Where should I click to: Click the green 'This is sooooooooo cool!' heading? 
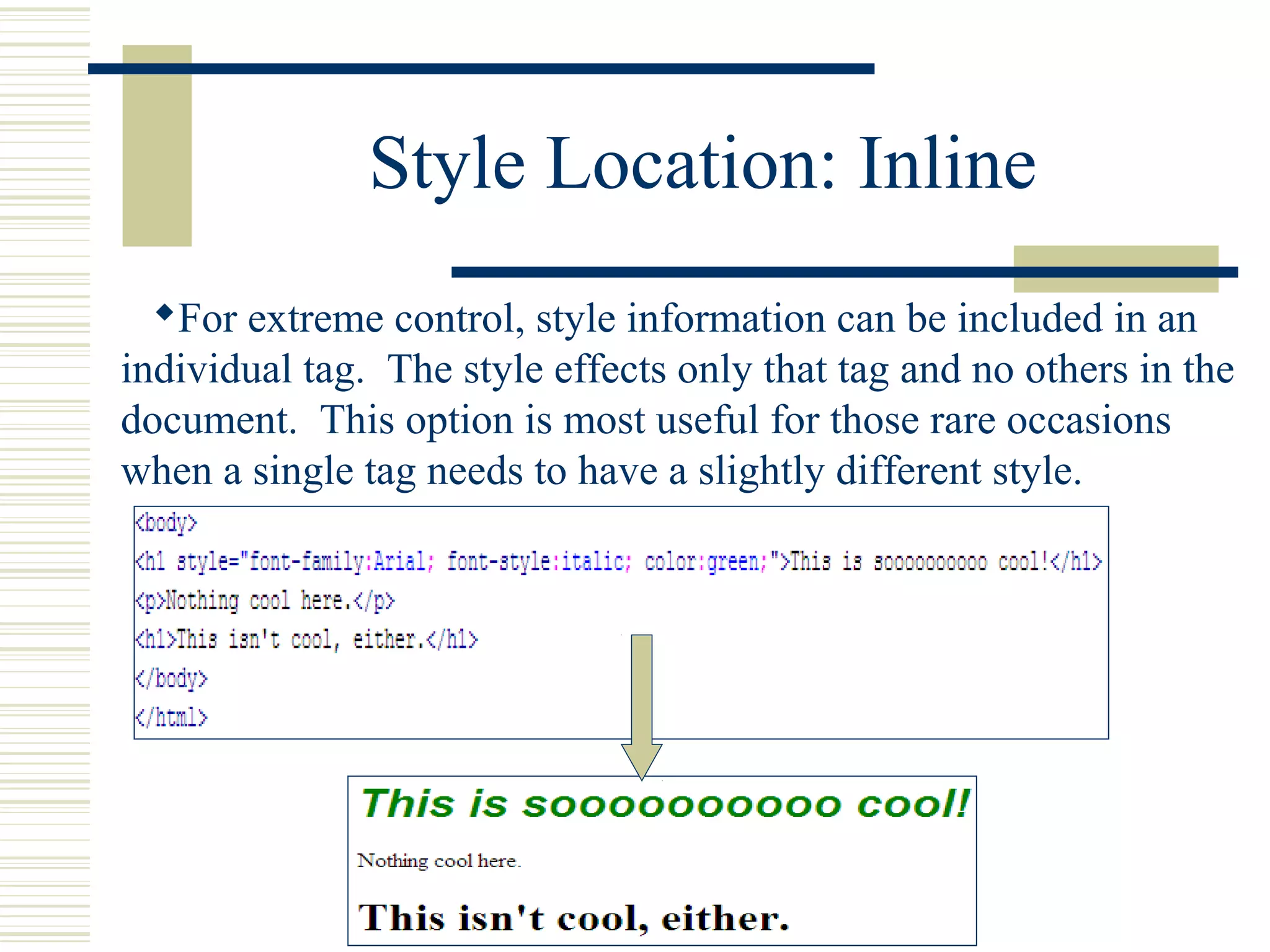pos(665,804)
